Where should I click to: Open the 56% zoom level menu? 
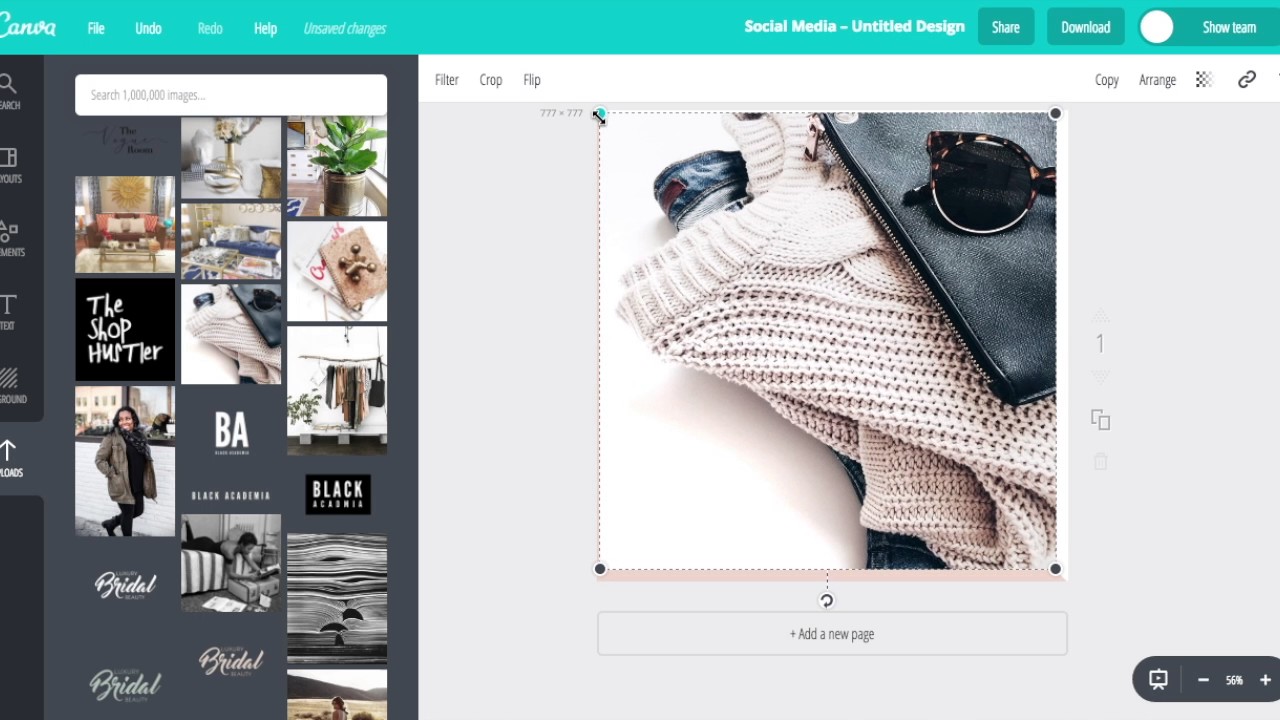pos(1234,680)
